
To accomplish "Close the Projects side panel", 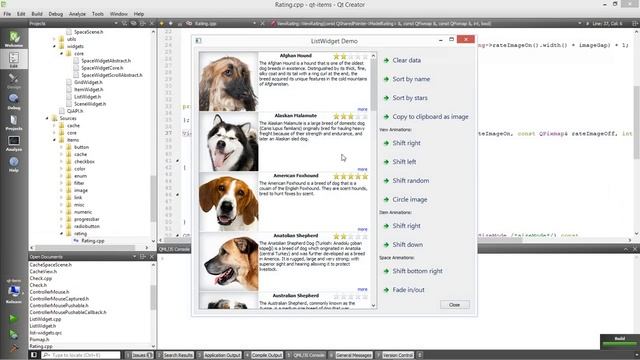I will click(x=152, y=24).
